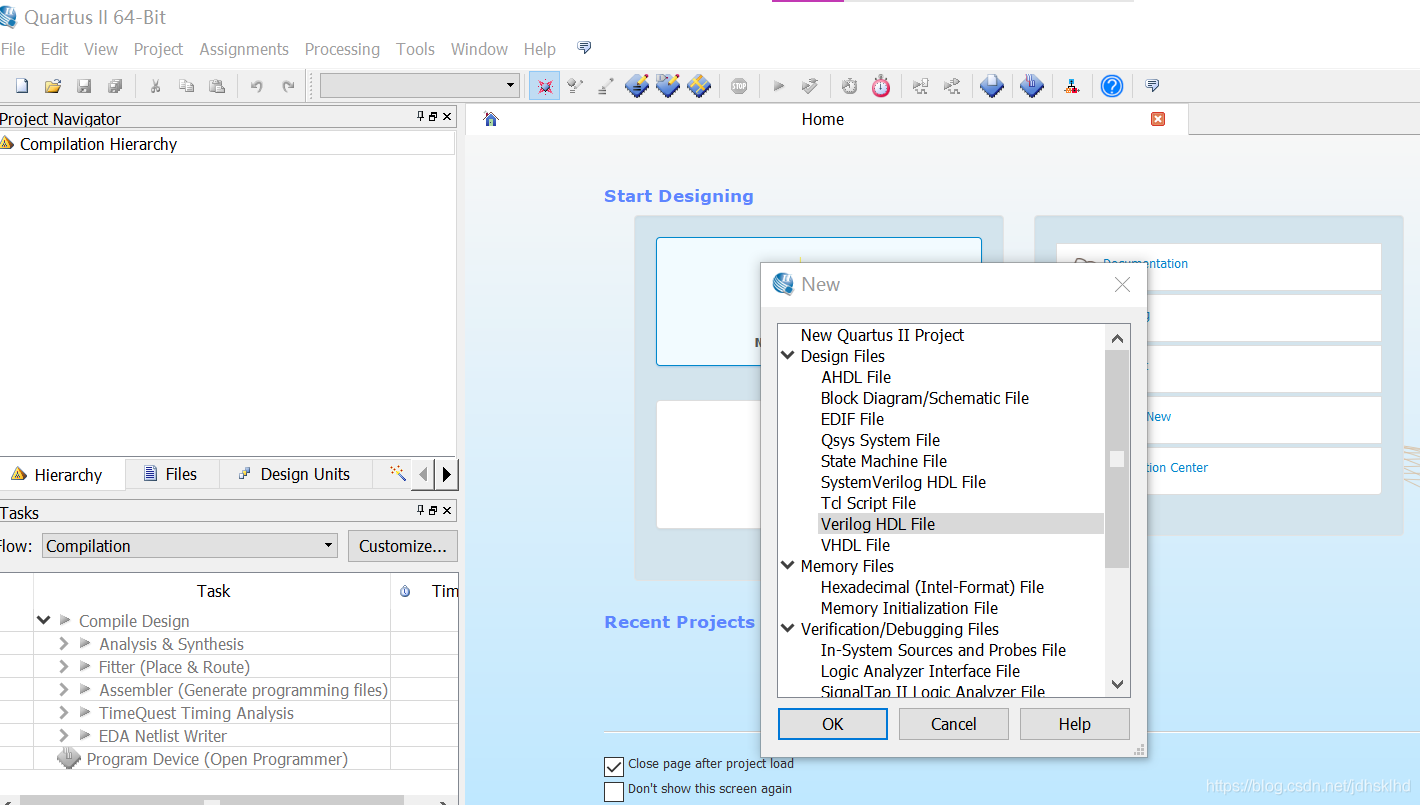Redo the action via toolbar arrow
Viewport: 1420px width, 805px height.
pyautogui.click(x=288, y=86)
